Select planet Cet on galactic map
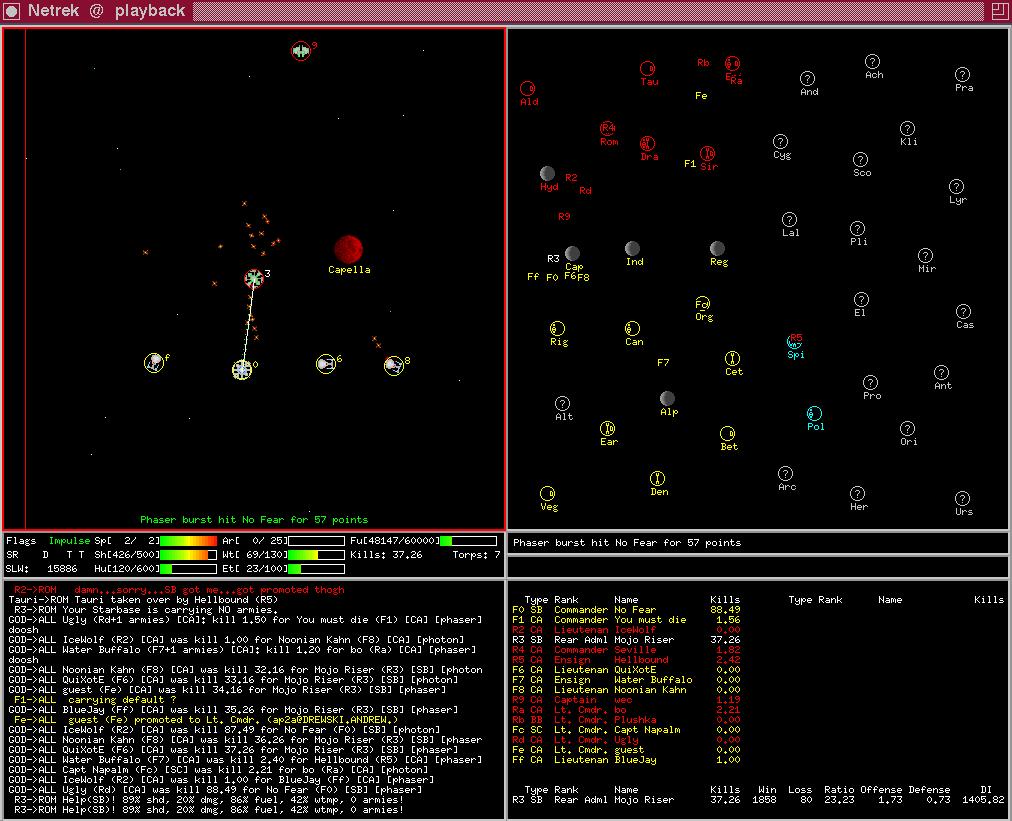 point(732,358)
